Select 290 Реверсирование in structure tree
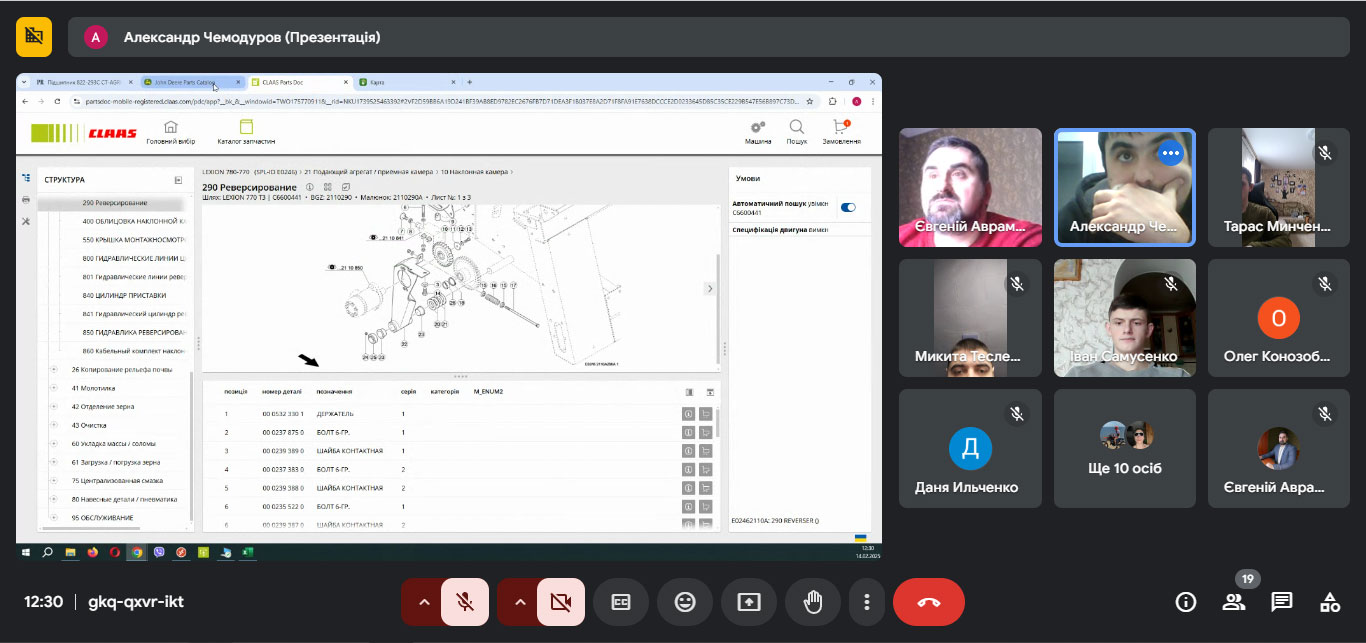 pyautogui.click(x=114, y=203)
